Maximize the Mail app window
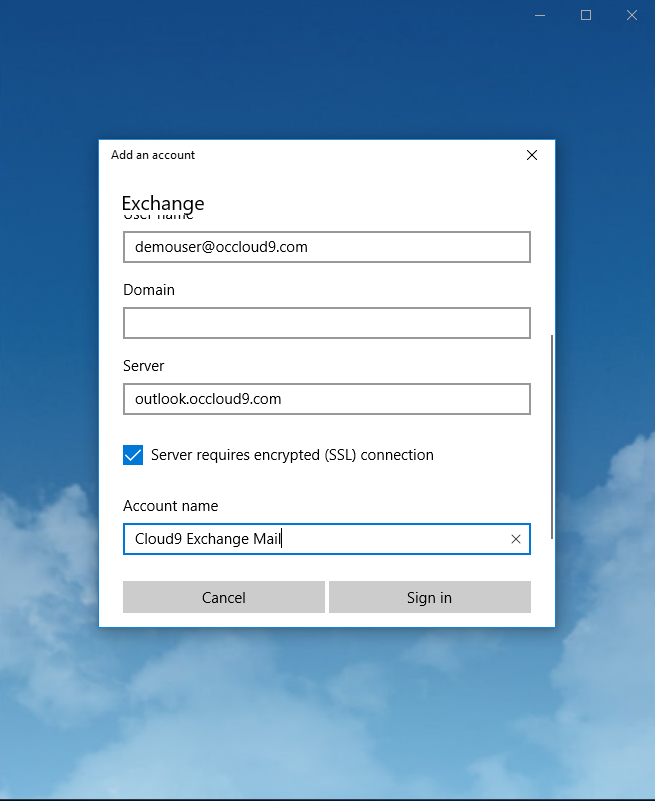655x801 pixels. [586, 15]
